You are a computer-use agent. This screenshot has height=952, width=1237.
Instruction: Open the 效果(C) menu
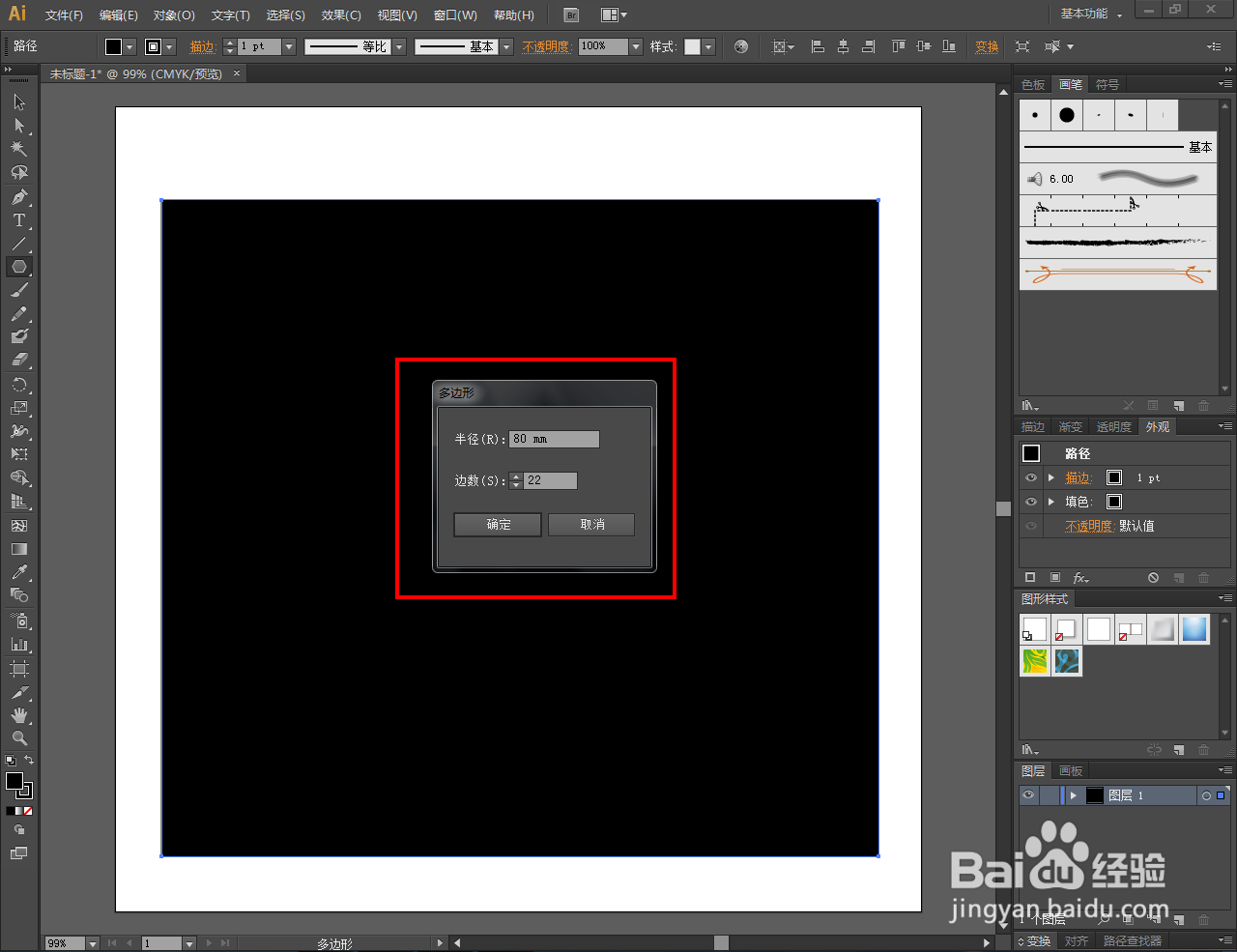click(x=341, y=15)
